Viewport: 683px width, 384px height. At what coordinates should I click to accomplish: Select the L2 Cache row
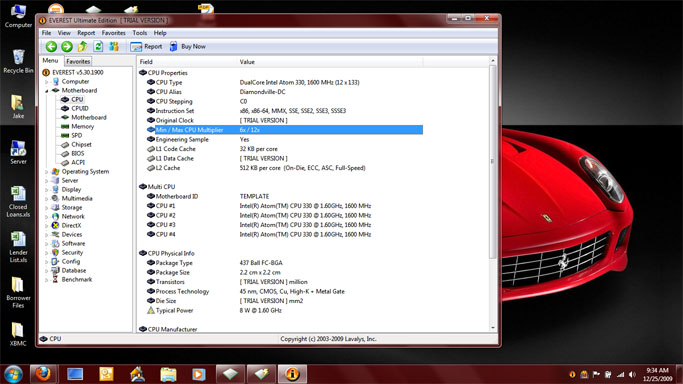coord(284,168)
